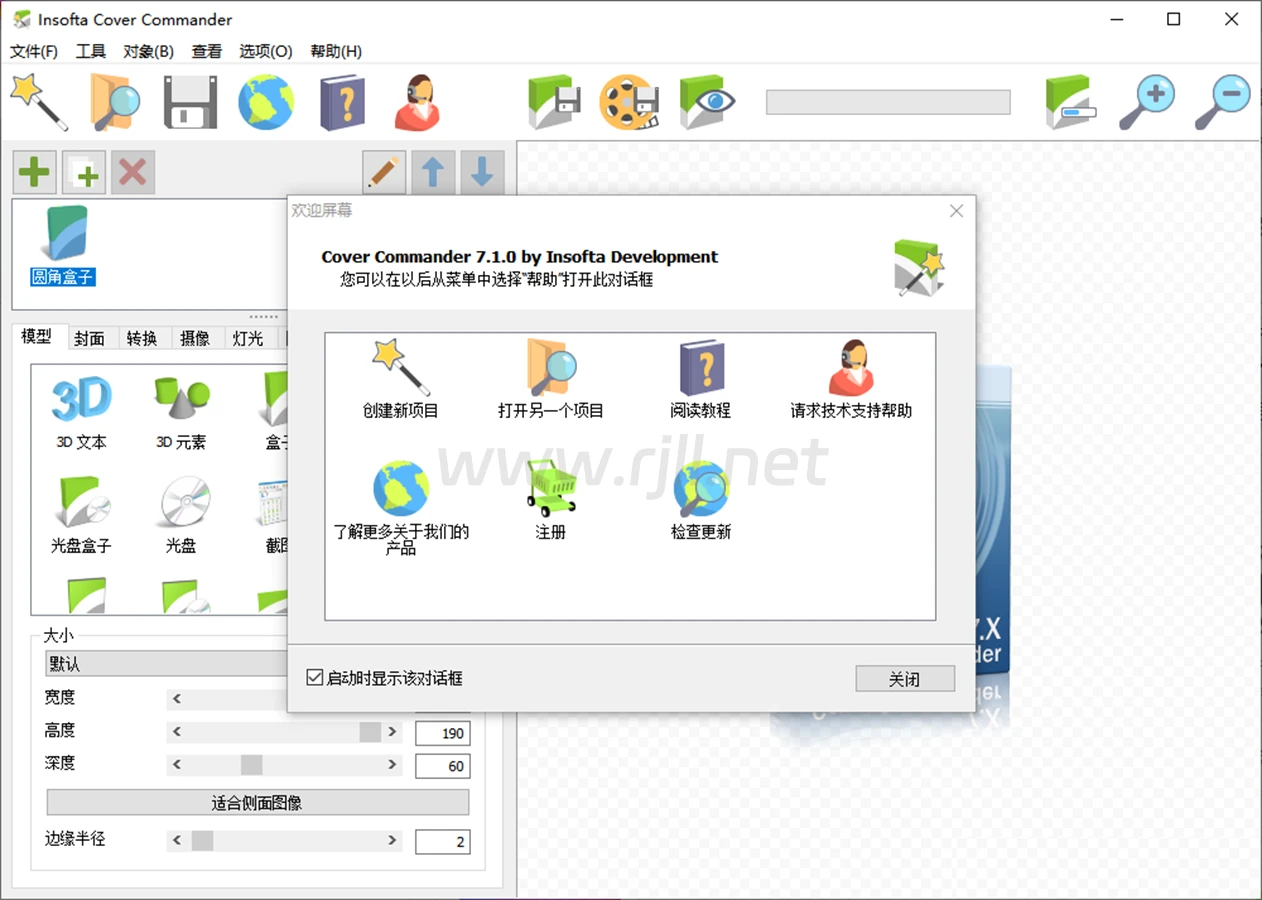Image resolution: width=1262 pixels, height=900 pixels.
Task: Click the 适合侧面图像 button
Action: (x=257, y=802)
